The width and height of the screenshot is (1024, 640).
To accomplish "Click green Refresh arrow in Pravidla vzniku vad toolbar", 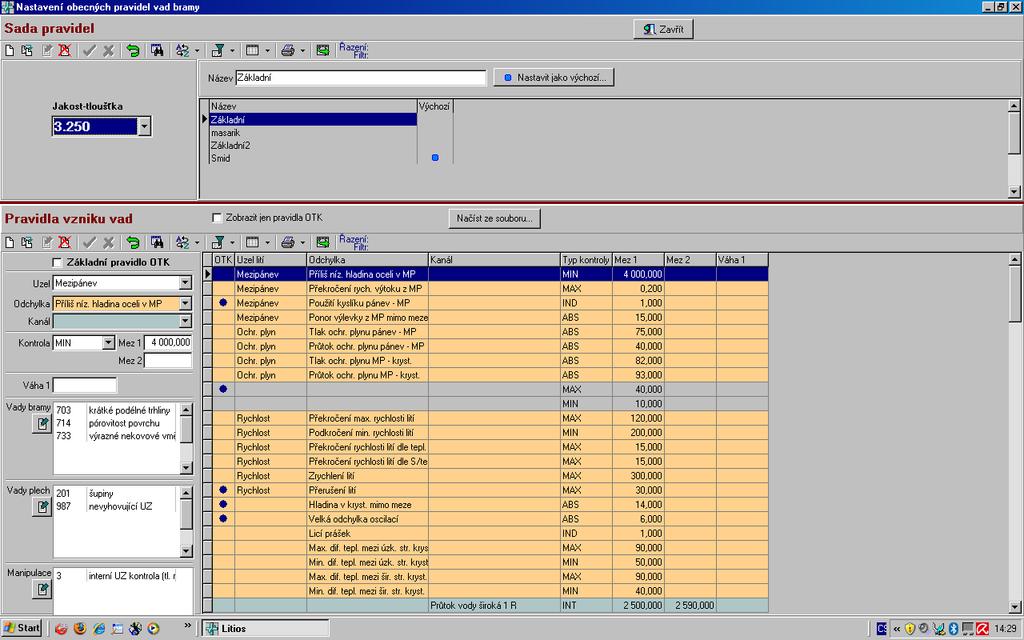I will (133, 242).
